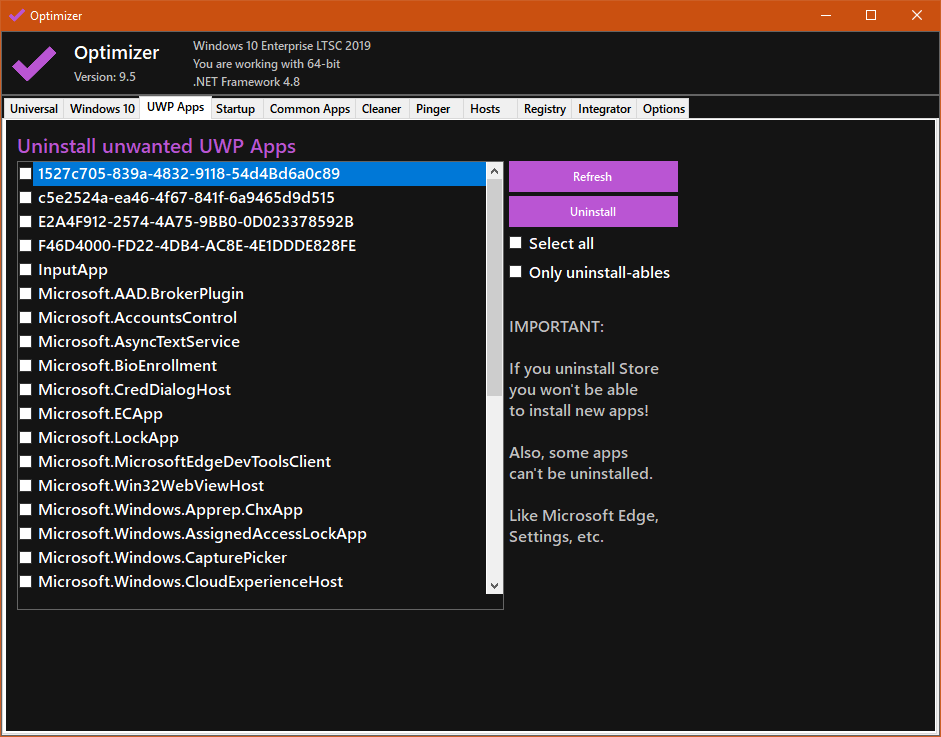The image size is (941, 737).
Task: Switch to the Universal tab
Action: tap(34, 109)
